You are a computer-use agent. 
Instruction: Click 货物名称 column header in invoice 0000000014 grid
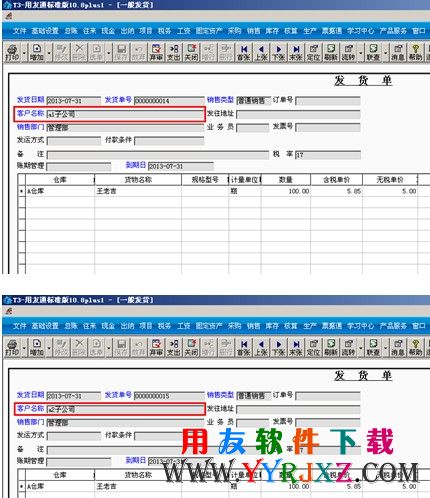(x=138, y=180)
